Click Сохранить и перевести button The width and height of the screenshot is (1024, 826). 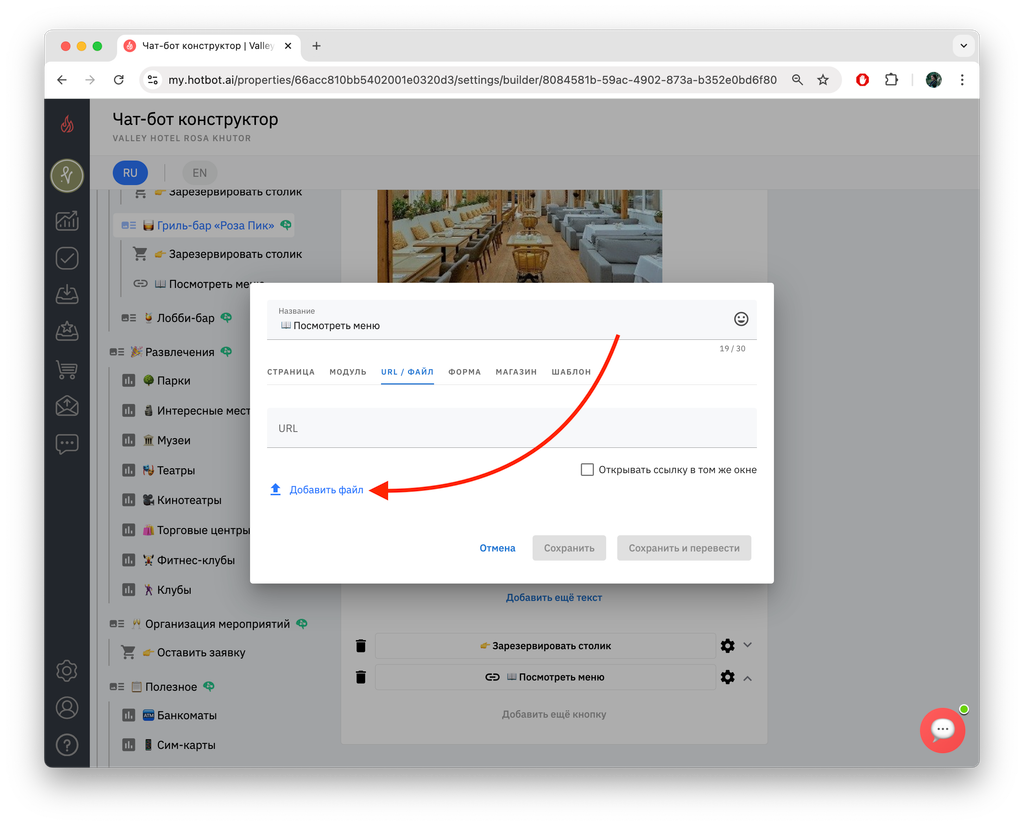click(x=684, y=548)
